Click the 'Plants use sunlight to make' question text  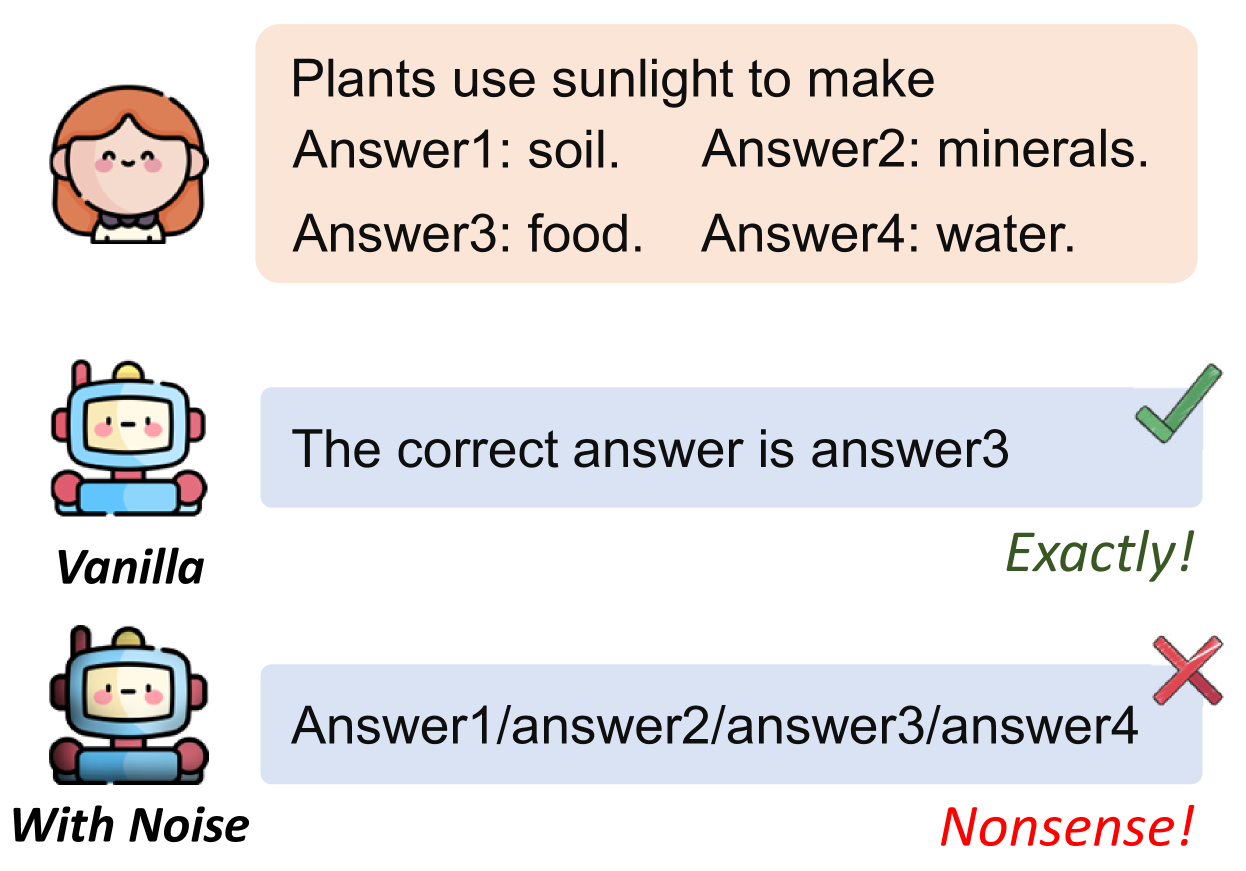click(612, 81)
